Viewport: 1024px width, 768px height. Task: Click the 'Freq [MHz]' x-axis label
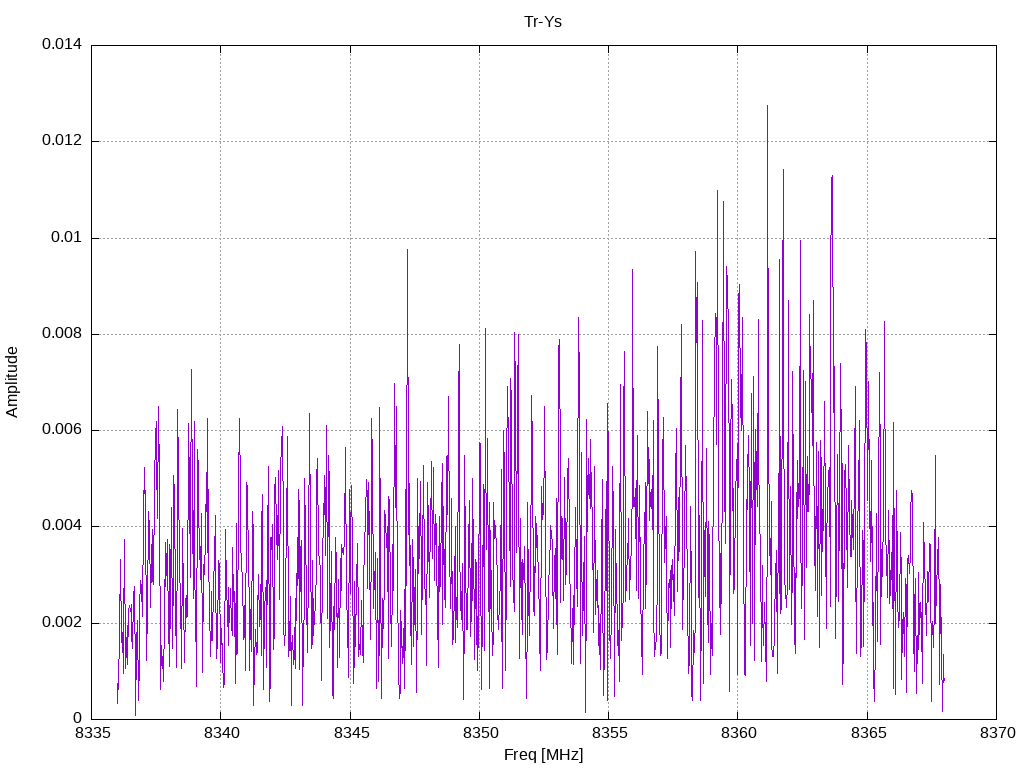coord(543,755)
